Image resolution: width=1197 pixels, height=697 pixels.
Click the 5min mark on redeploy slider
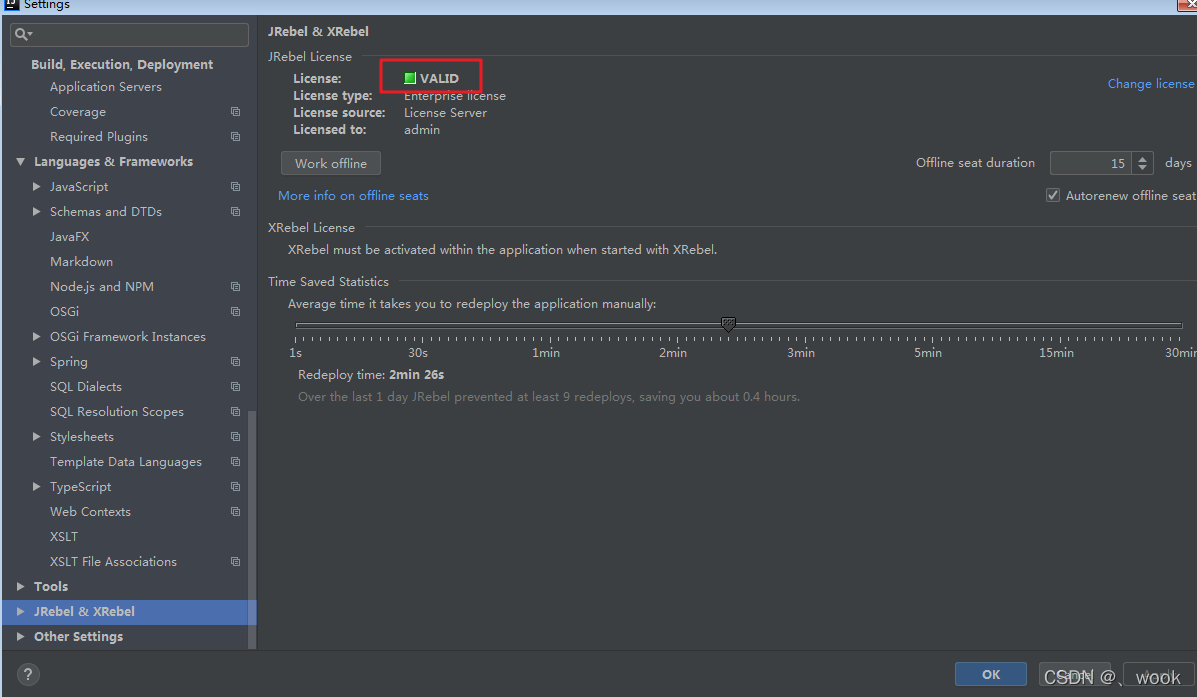point(928,353)
